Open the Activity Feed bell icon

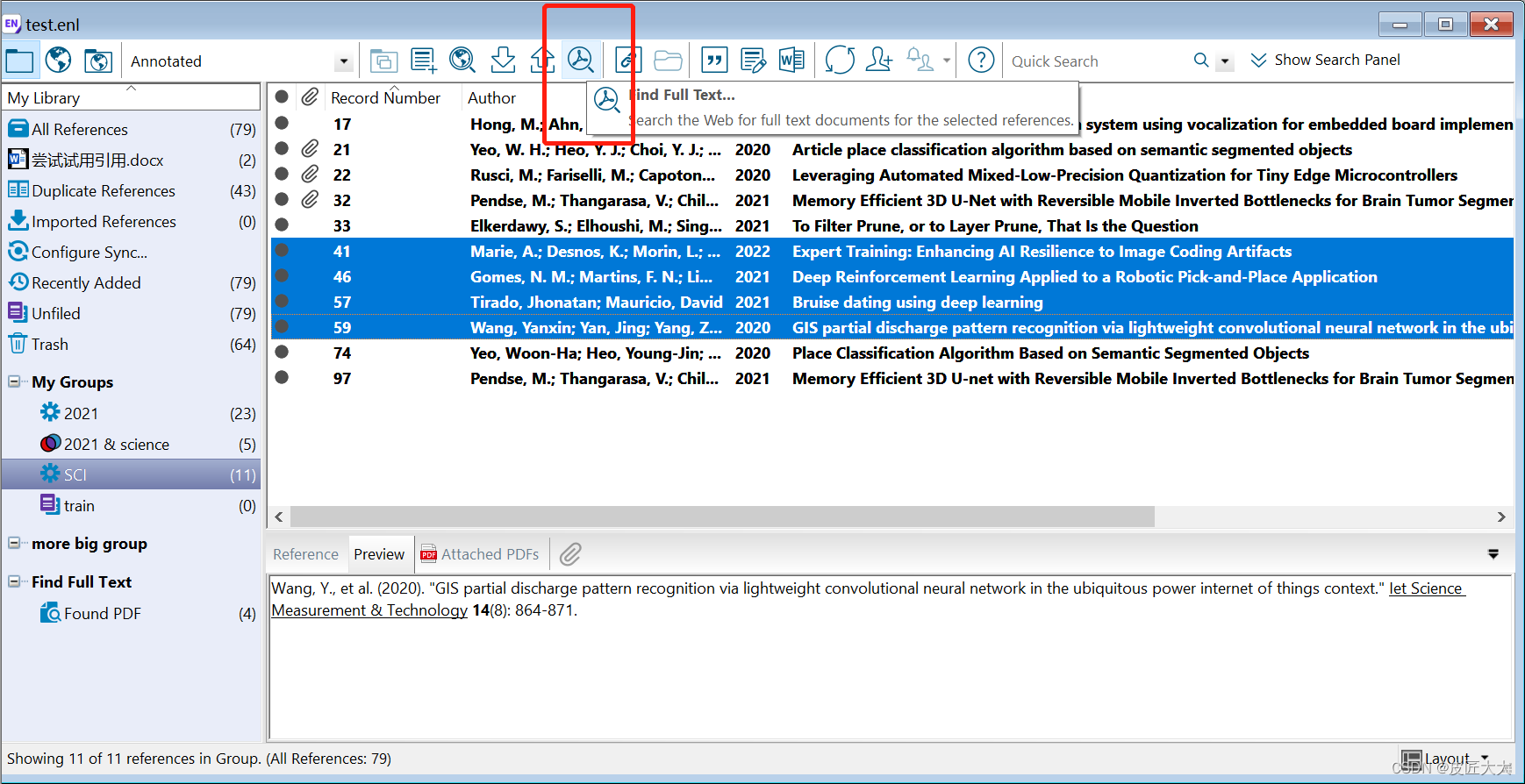[920, 61]
